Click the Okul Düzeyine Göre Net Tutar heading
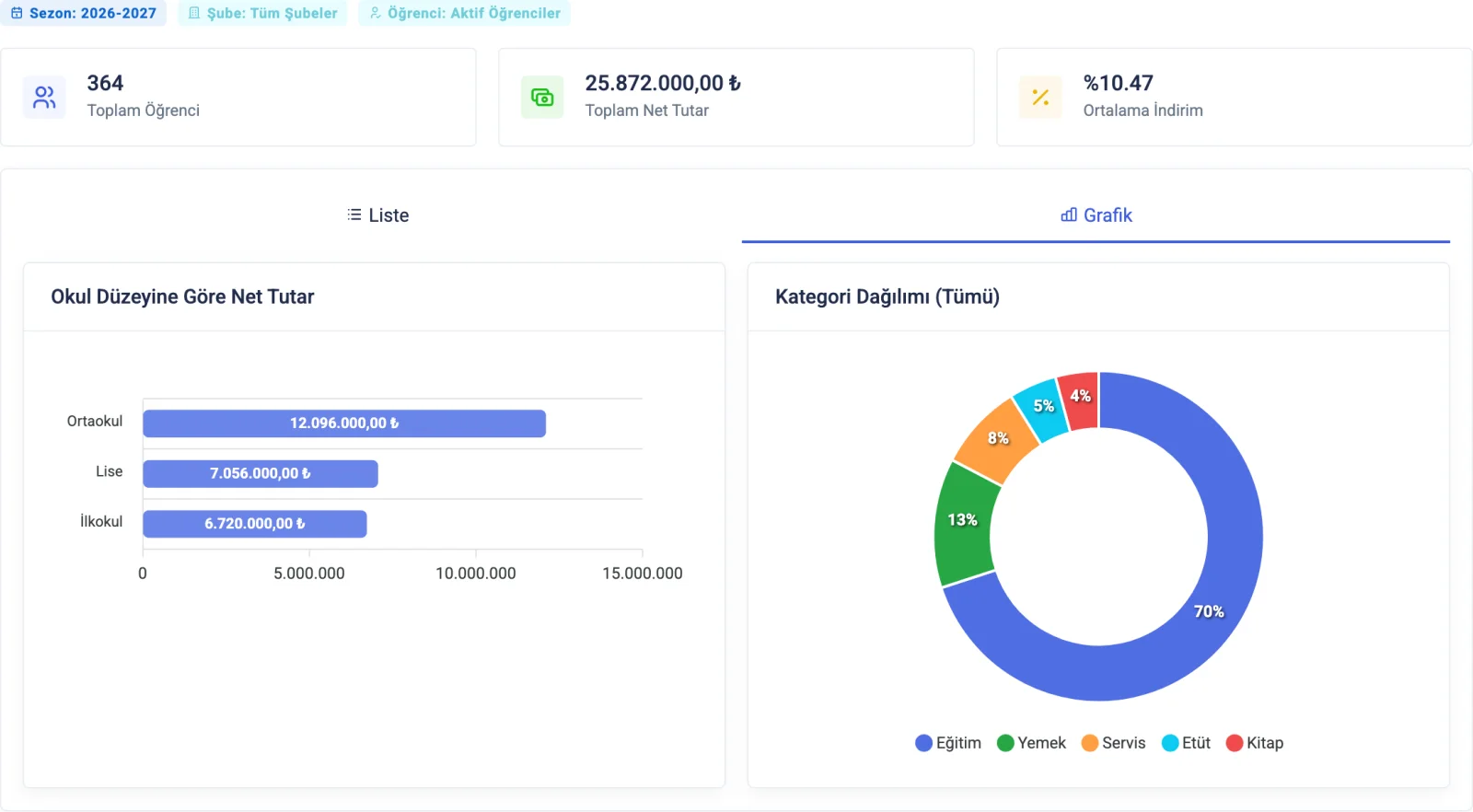Image resolution: width=1473 pixels, height=812 pixels. click(182, 296)
